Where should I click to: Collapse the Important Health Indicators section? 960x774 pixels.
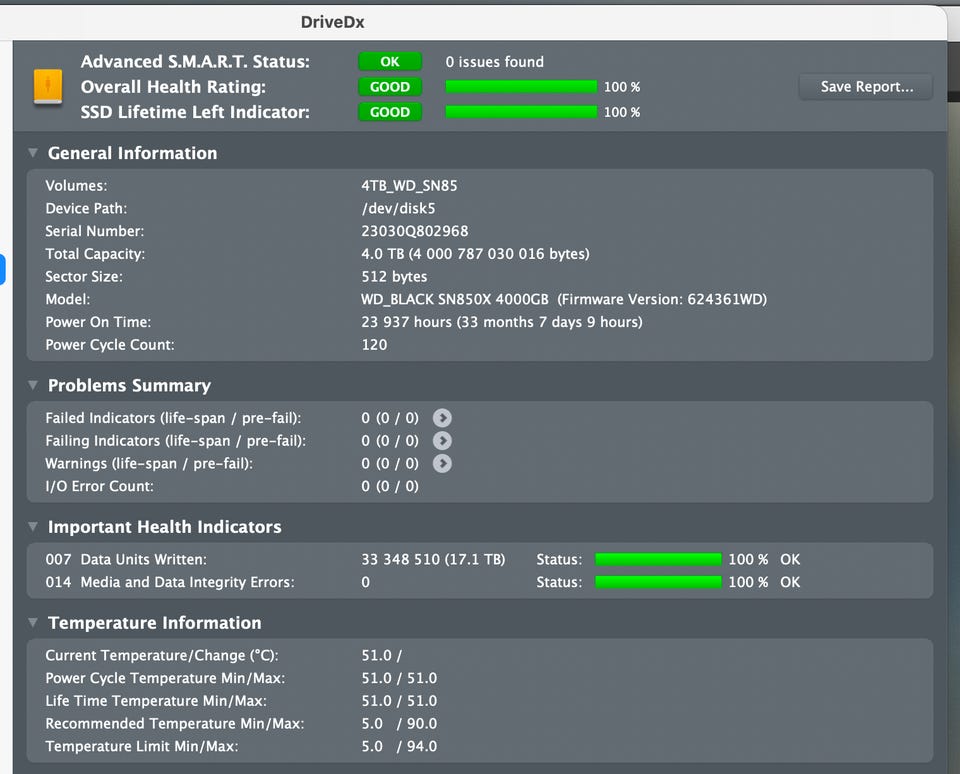33,526
